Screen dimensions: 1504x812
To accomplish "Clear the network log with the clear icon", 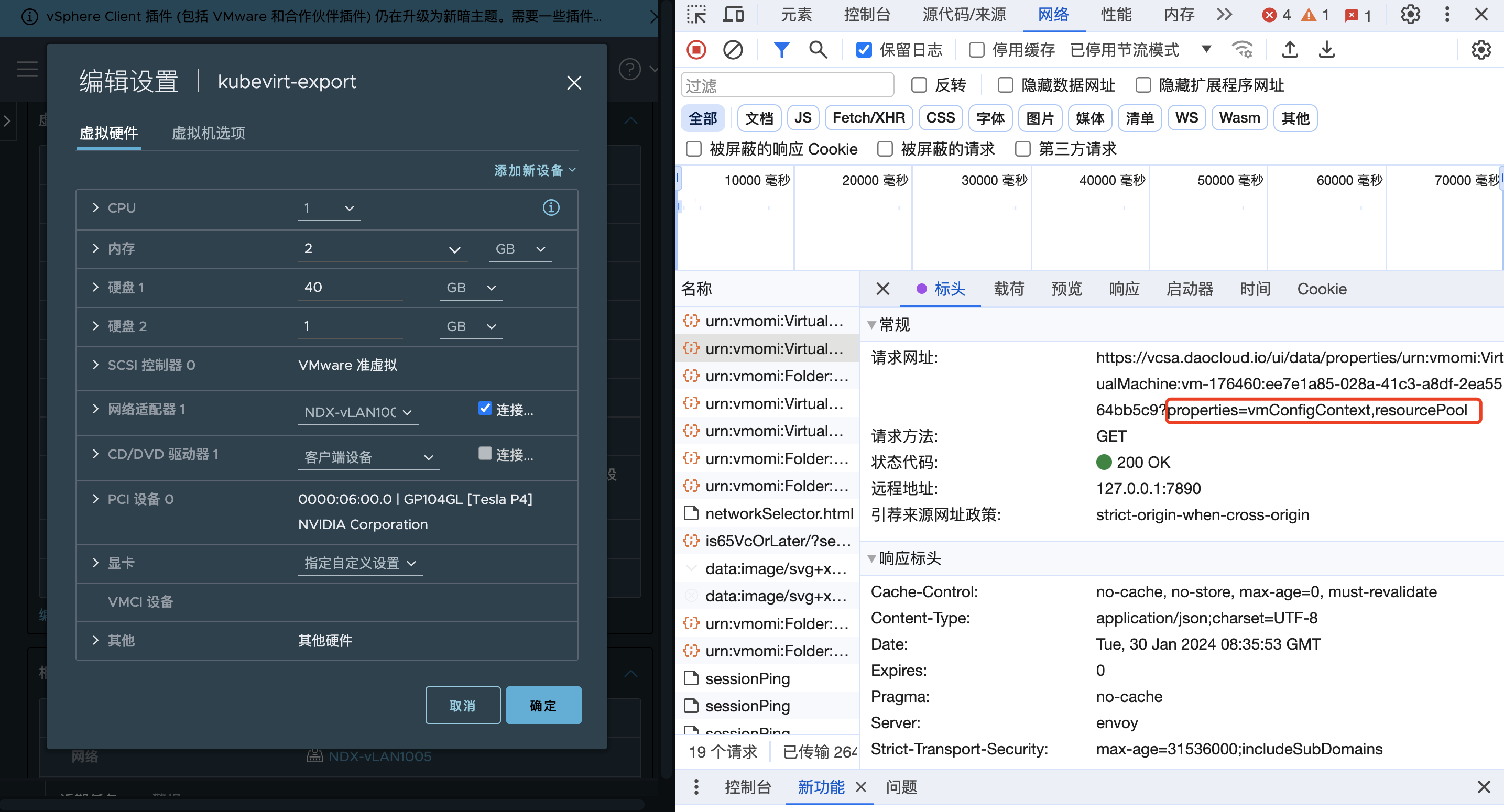I will (732, 50).
